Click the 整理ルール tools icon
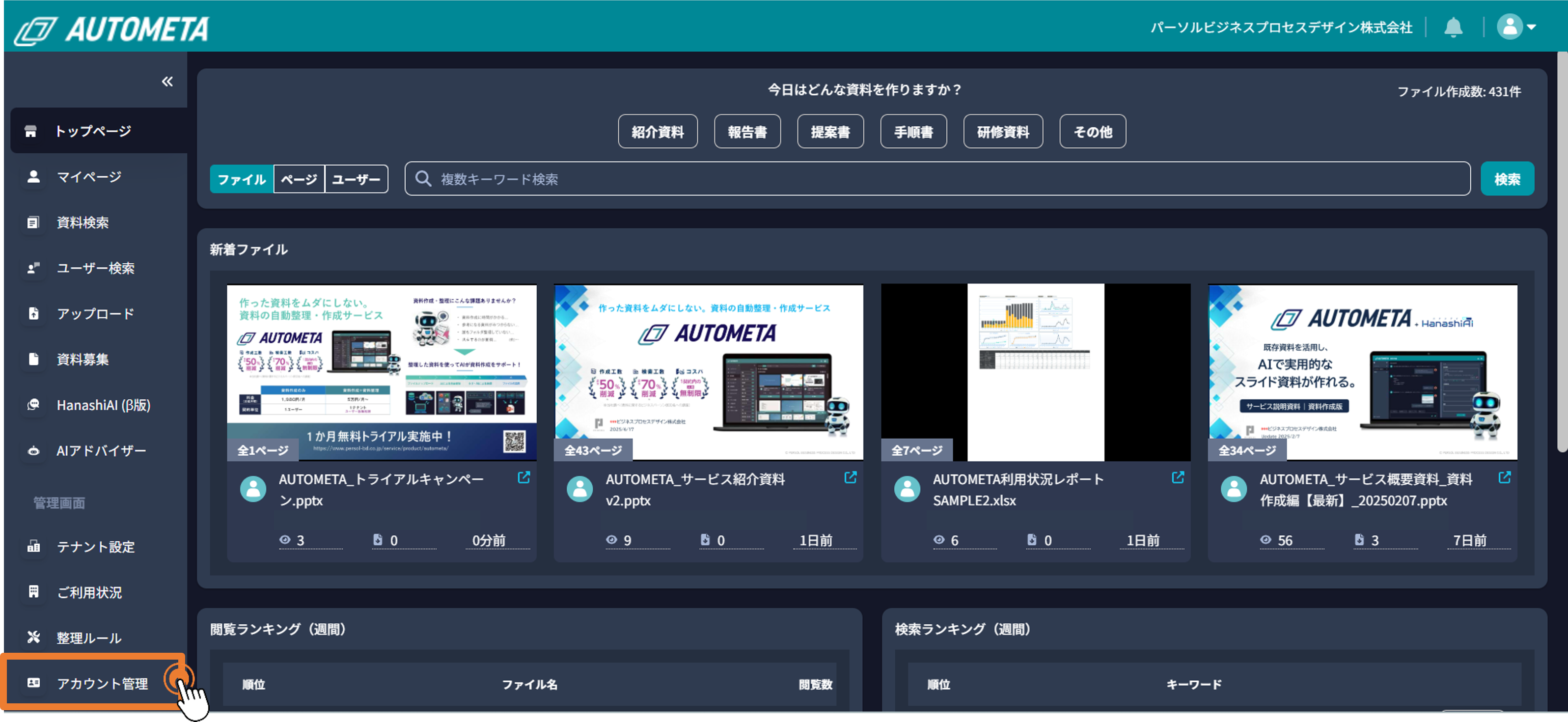 (x=33, y=638)
